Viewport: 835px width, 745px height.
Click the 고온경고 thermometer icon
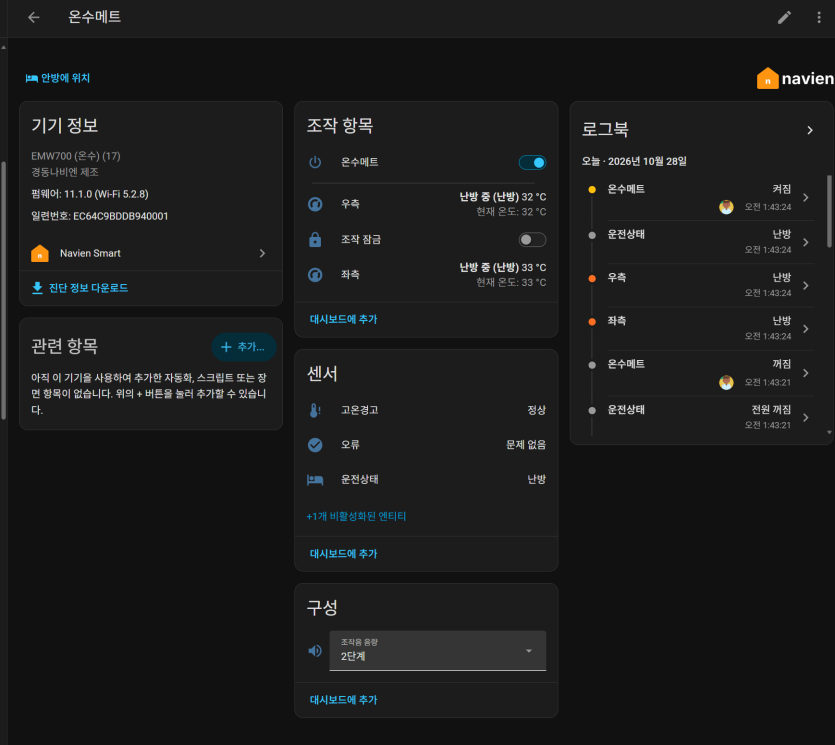click(x=315, y=410)
